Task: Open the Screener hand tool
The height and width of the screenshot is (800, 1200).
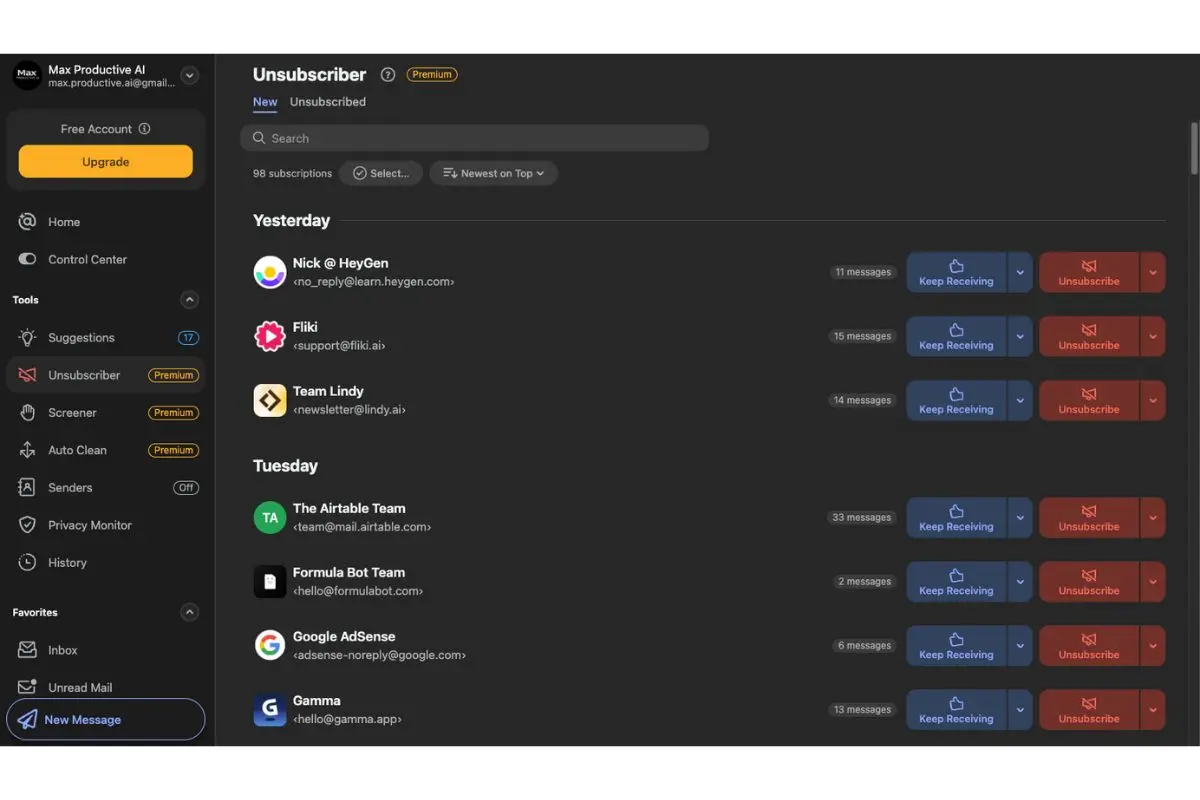Action: [x=105, y=412]
